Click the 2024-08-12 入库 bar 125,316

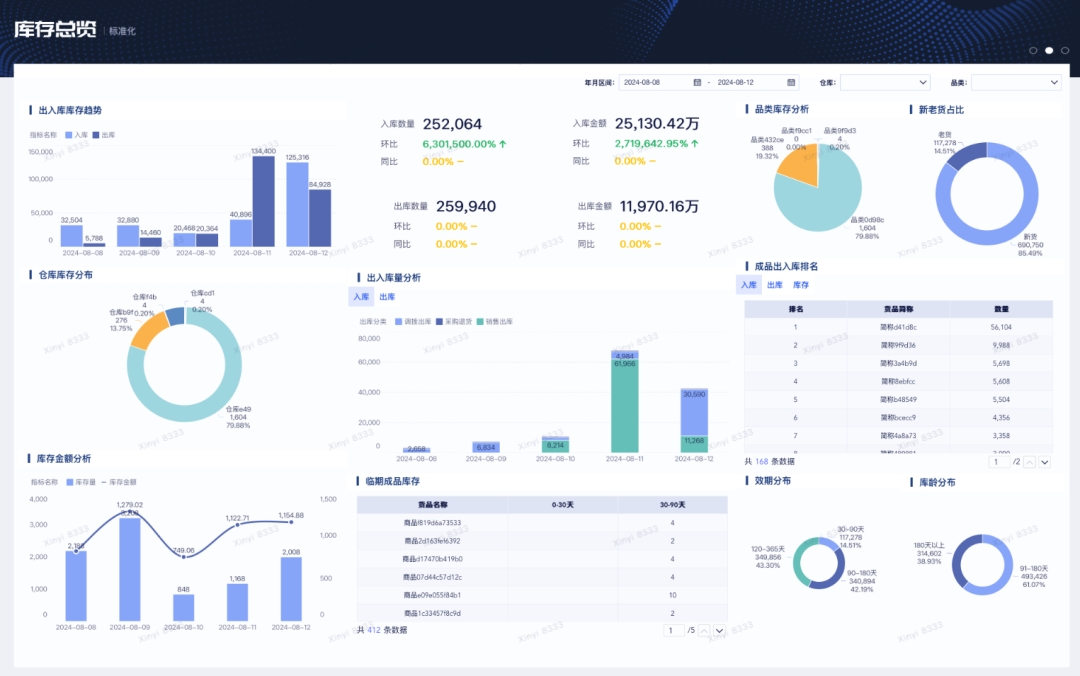298,205
